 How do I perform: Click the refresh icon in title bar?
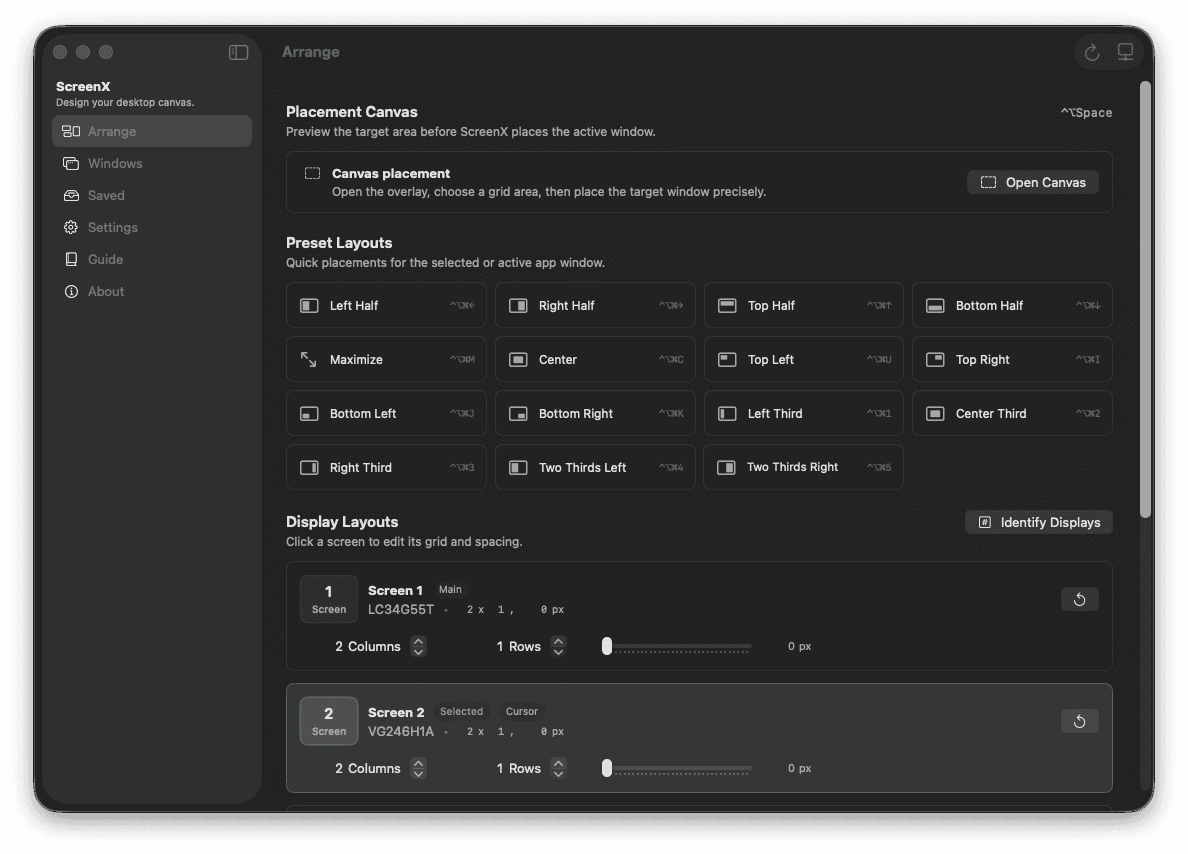[x=1091, y=52]
